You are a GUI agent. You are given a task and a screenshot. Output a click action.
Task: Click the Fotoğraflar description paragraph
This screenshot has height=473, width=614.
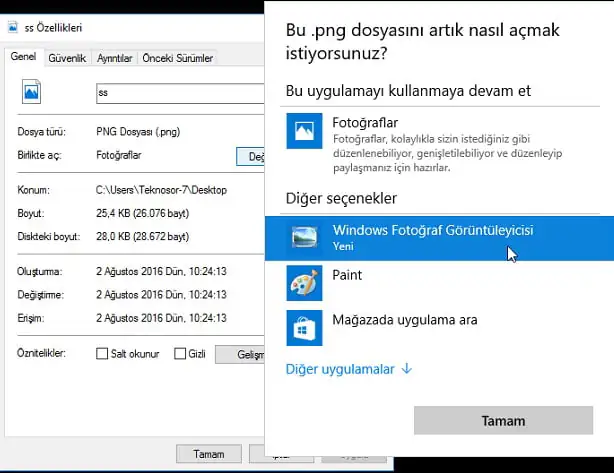pyautogui.click(x=447, y=153)
